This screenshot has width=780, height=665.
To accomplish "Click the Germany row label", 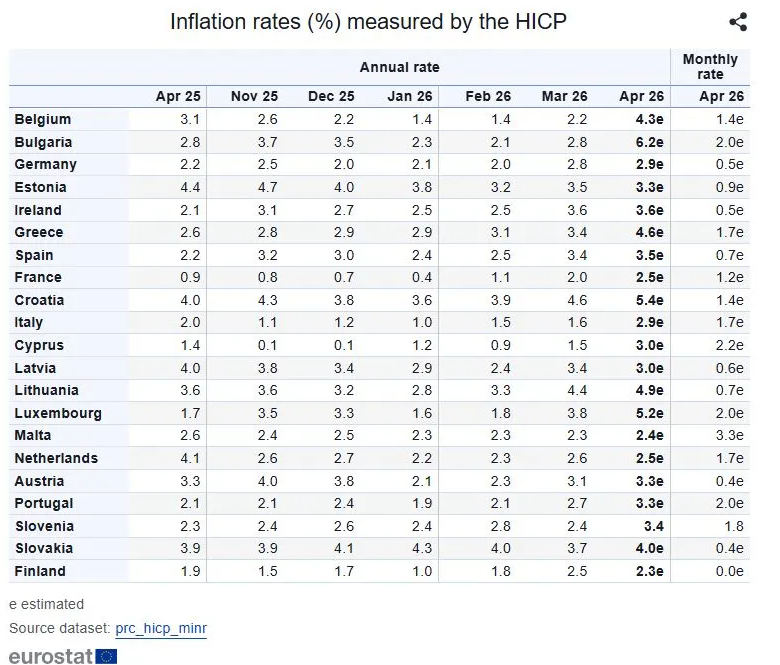I will pos(45,164).
